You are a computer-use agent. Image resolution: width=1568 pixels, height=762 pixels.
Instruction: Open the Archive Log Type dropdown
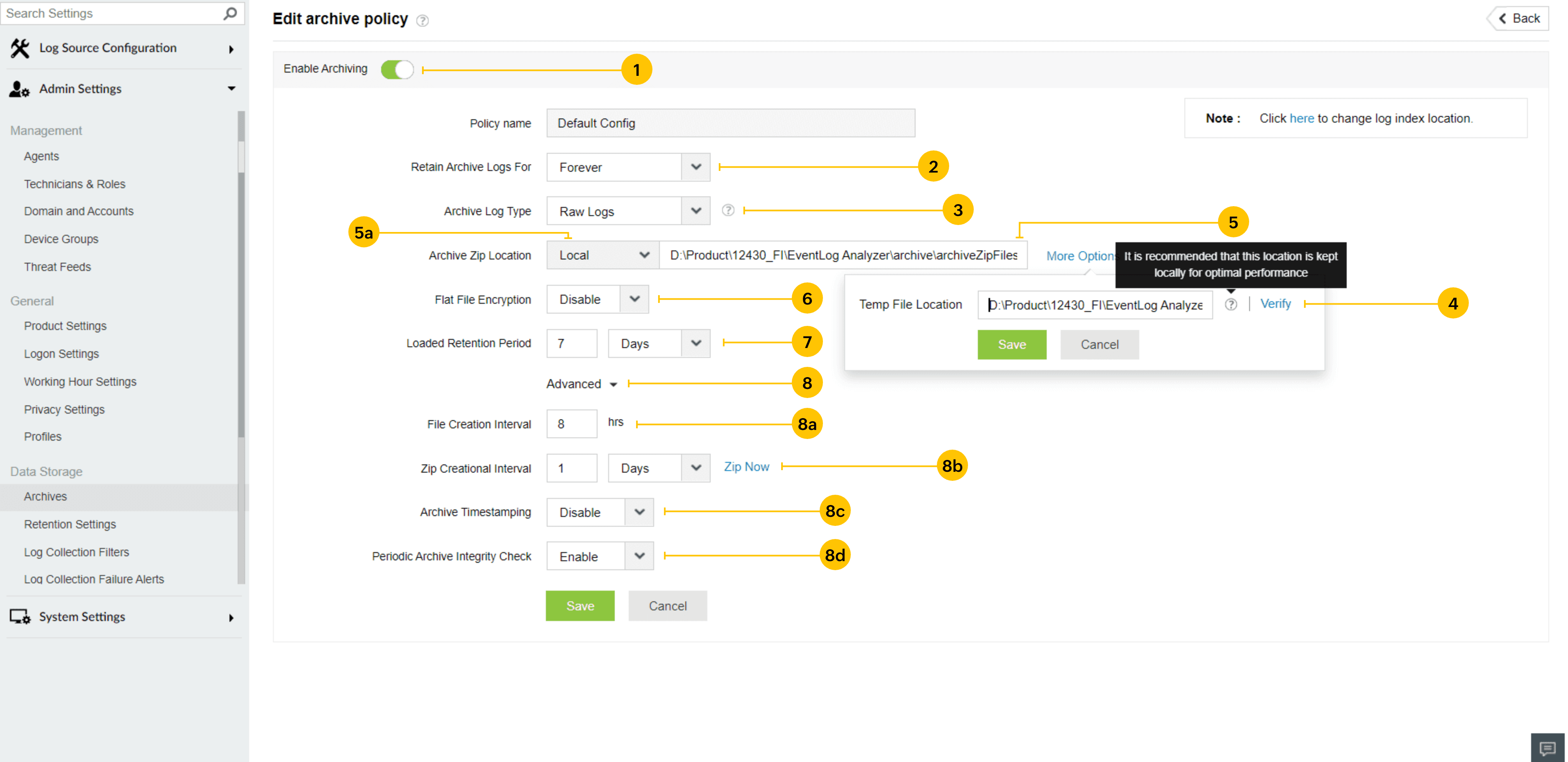pos(627,211)
